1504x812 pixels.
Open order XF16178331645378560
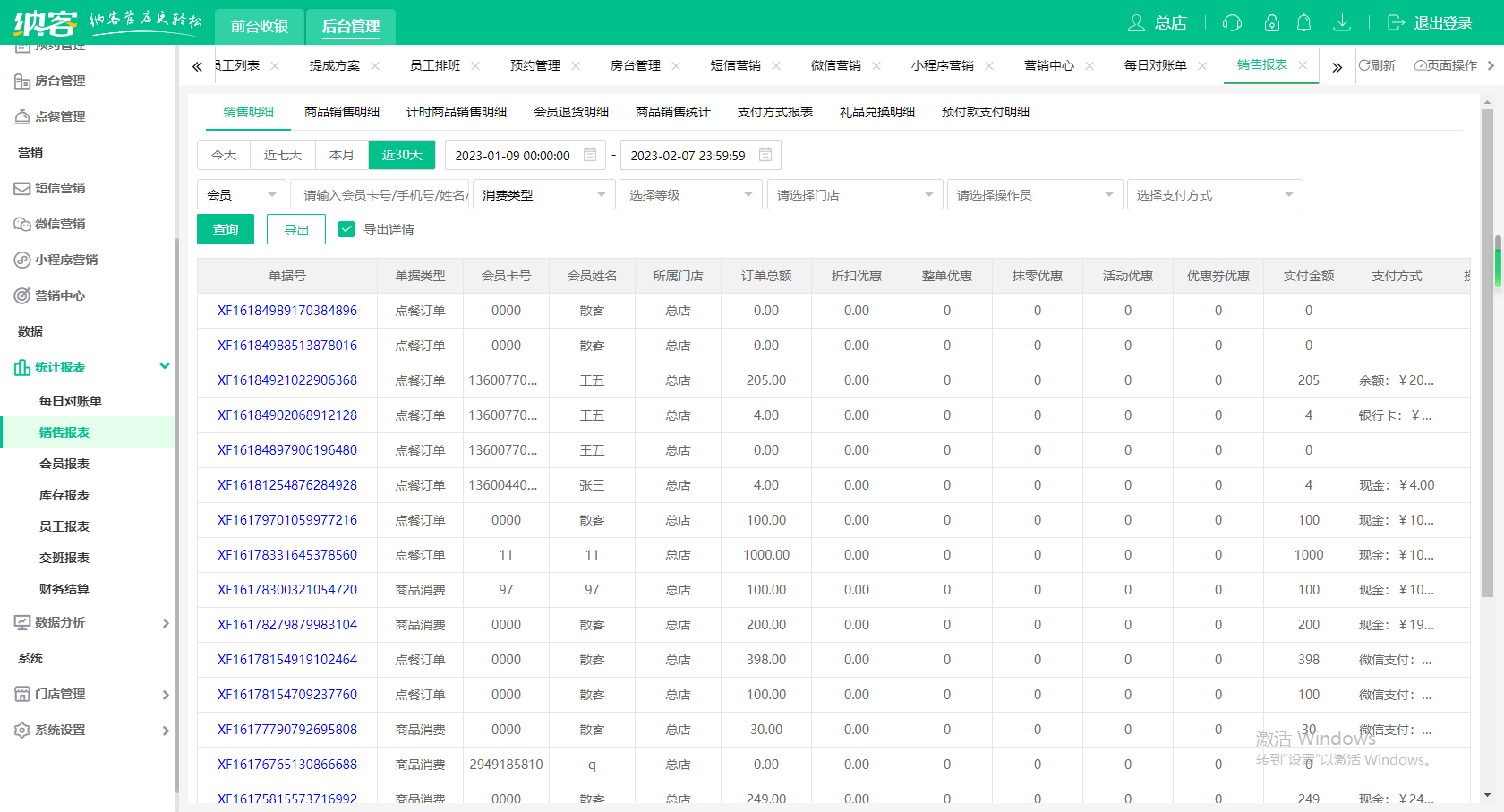click(287, 555)
